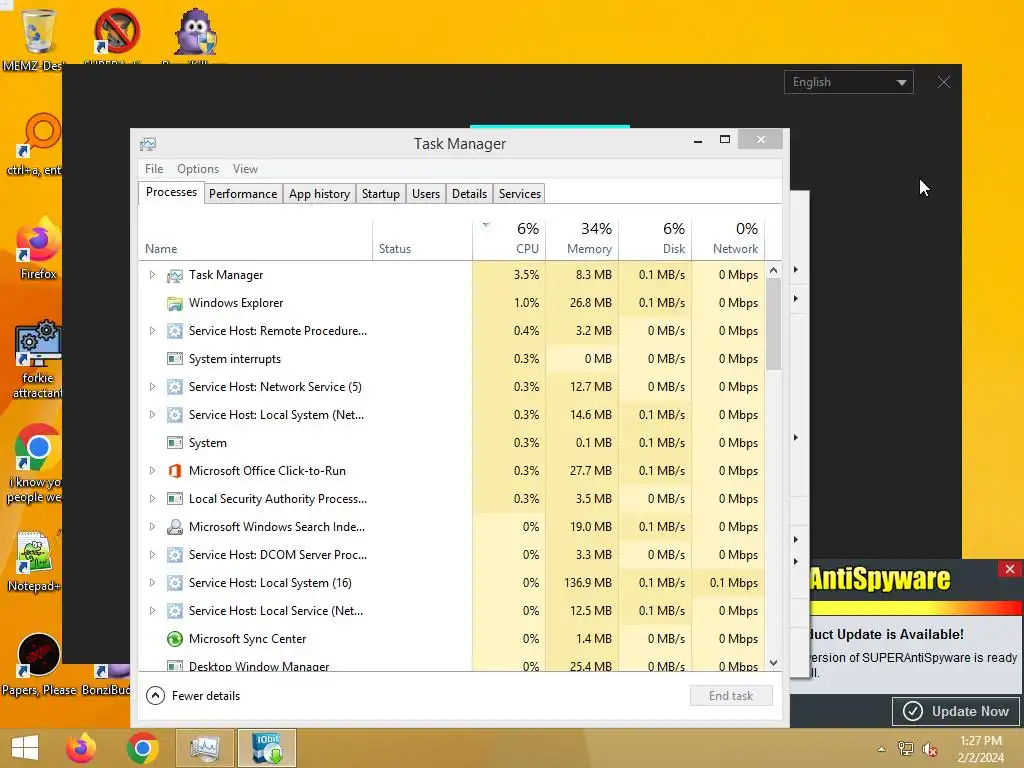Collapse with Fewer details toggle
This screenshot has height=768, width=1024.
[193, 696]
